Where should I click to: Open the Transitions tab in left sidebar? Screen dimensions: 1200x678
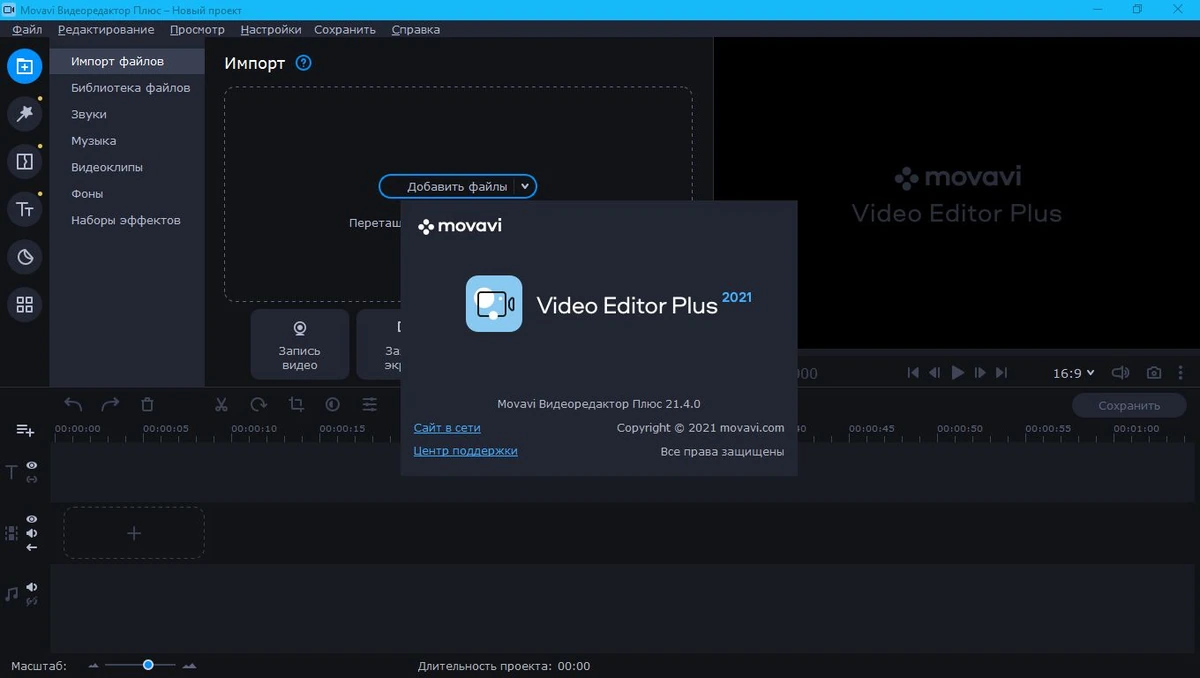click(25, 161)
